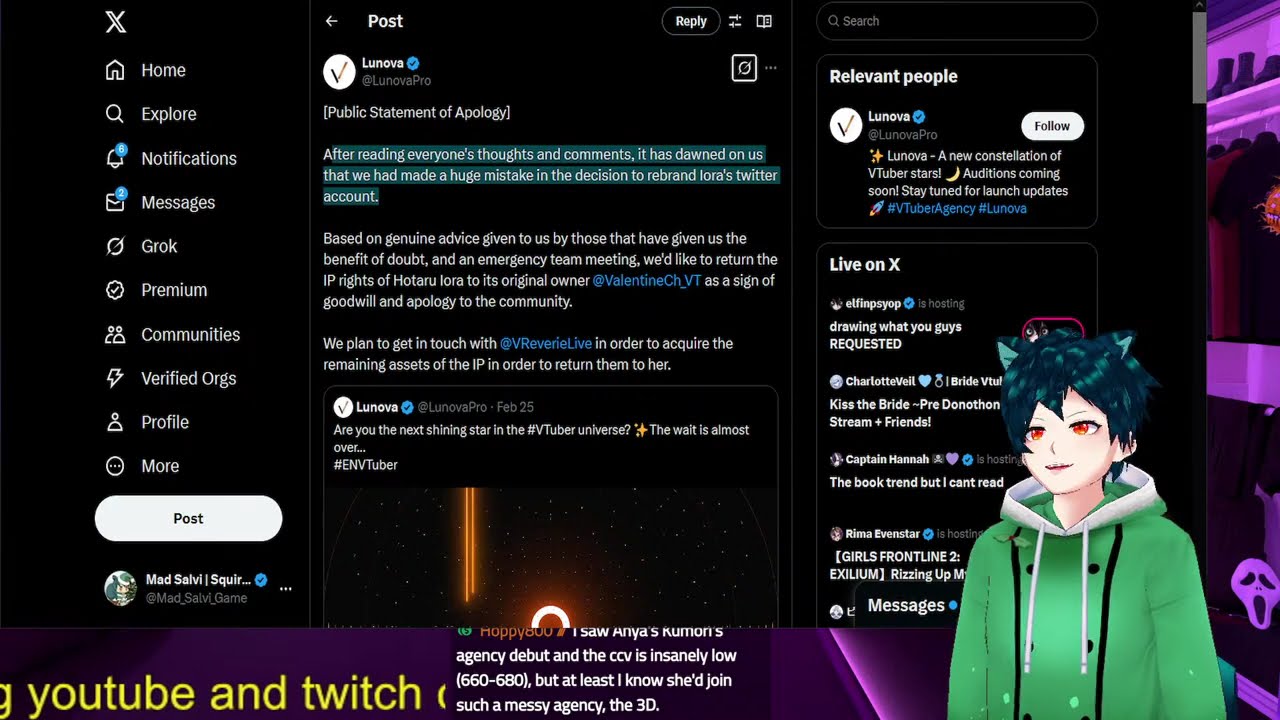
Task: Open the Communities icon
Action: (115, 334)
